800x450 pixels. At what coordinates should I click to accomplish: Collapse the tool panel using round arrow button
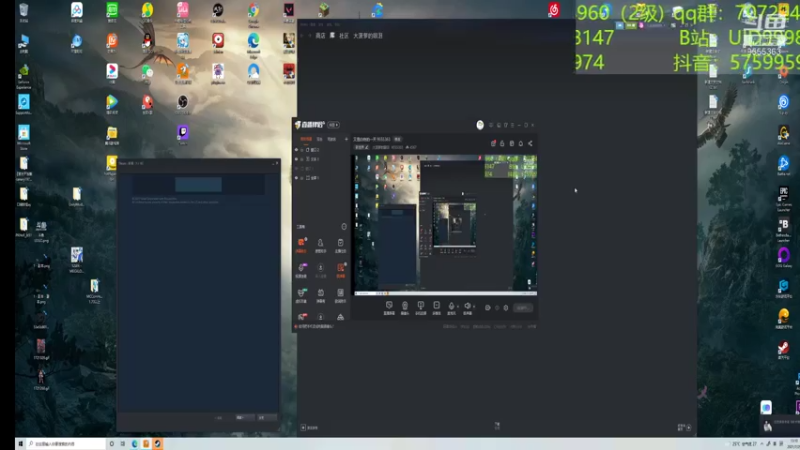[343, 227]
